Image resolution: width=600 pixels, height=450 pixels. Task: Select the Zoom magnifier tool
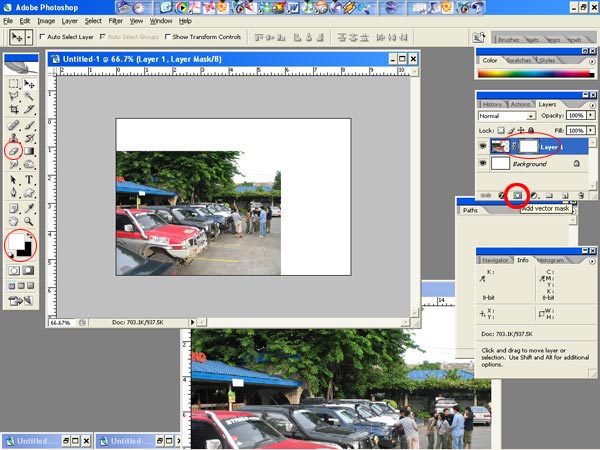[29, 222]
